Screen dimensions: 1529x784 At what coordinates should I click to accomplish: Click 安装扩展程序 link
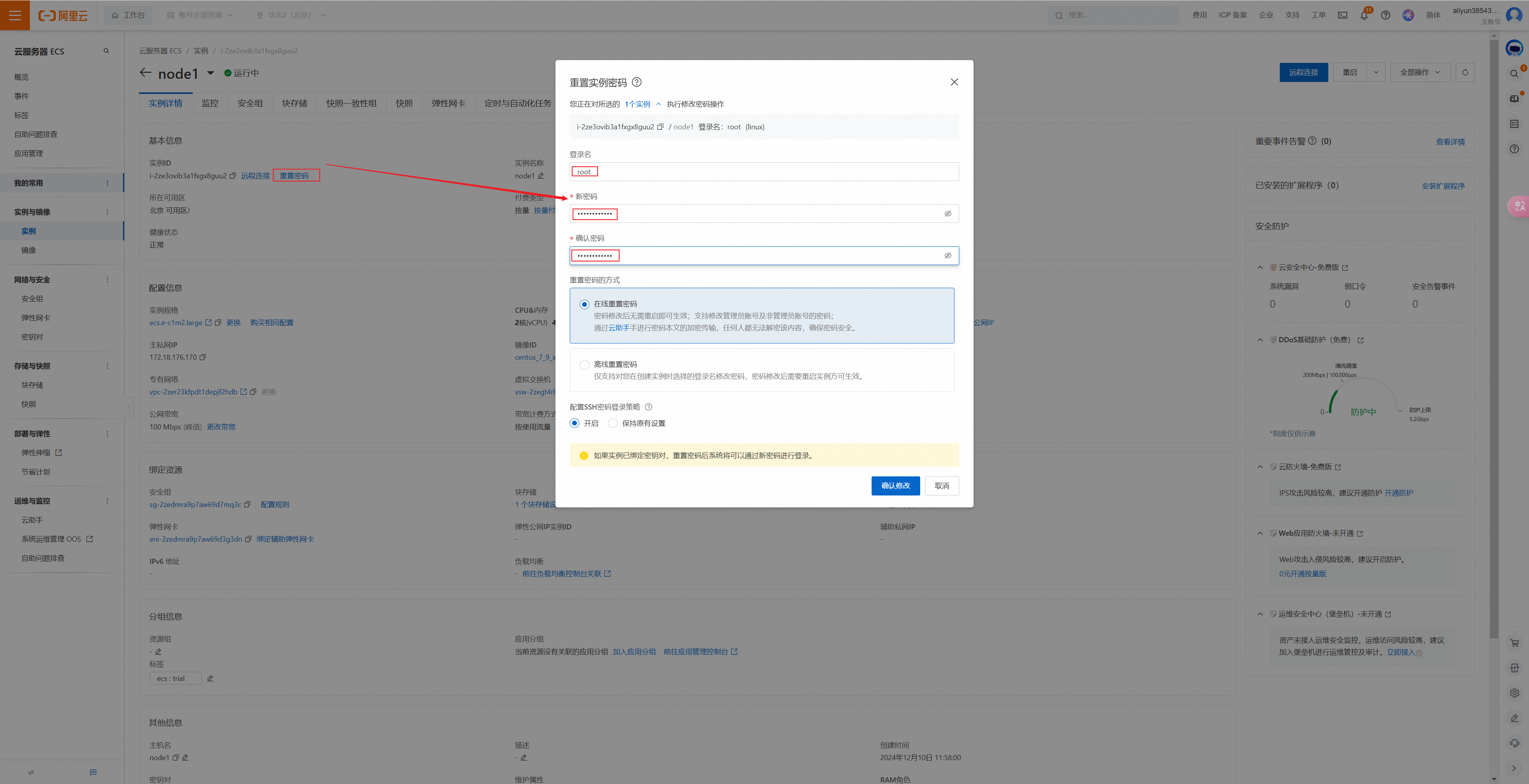pyautogui.click(x=1443, y=186)
